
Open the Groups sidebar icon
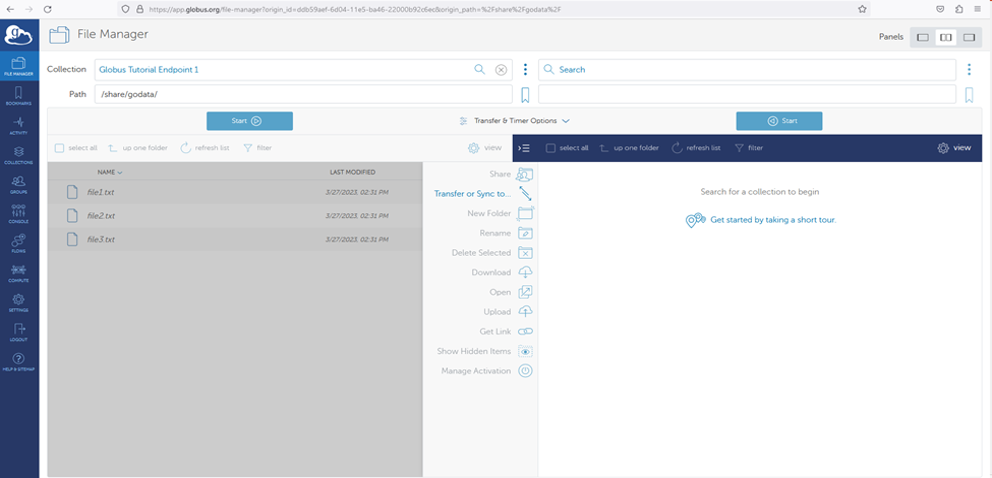pyautogui.click(x=19, y=183)
